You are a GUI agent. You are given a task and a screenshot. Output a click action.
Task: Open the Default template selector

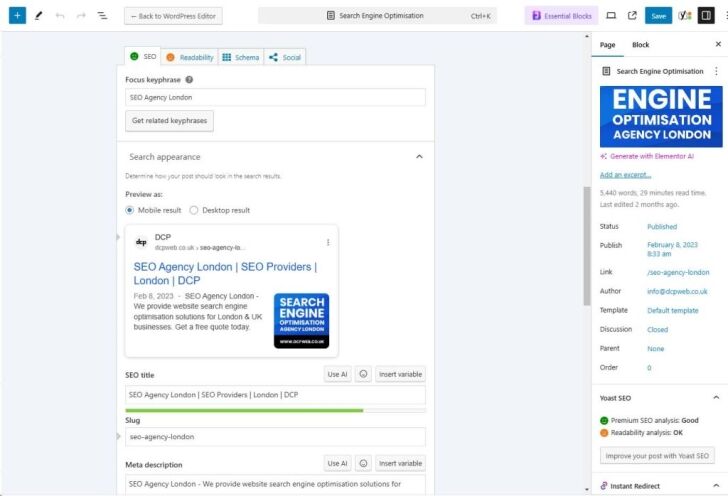[x=673, y=311]
